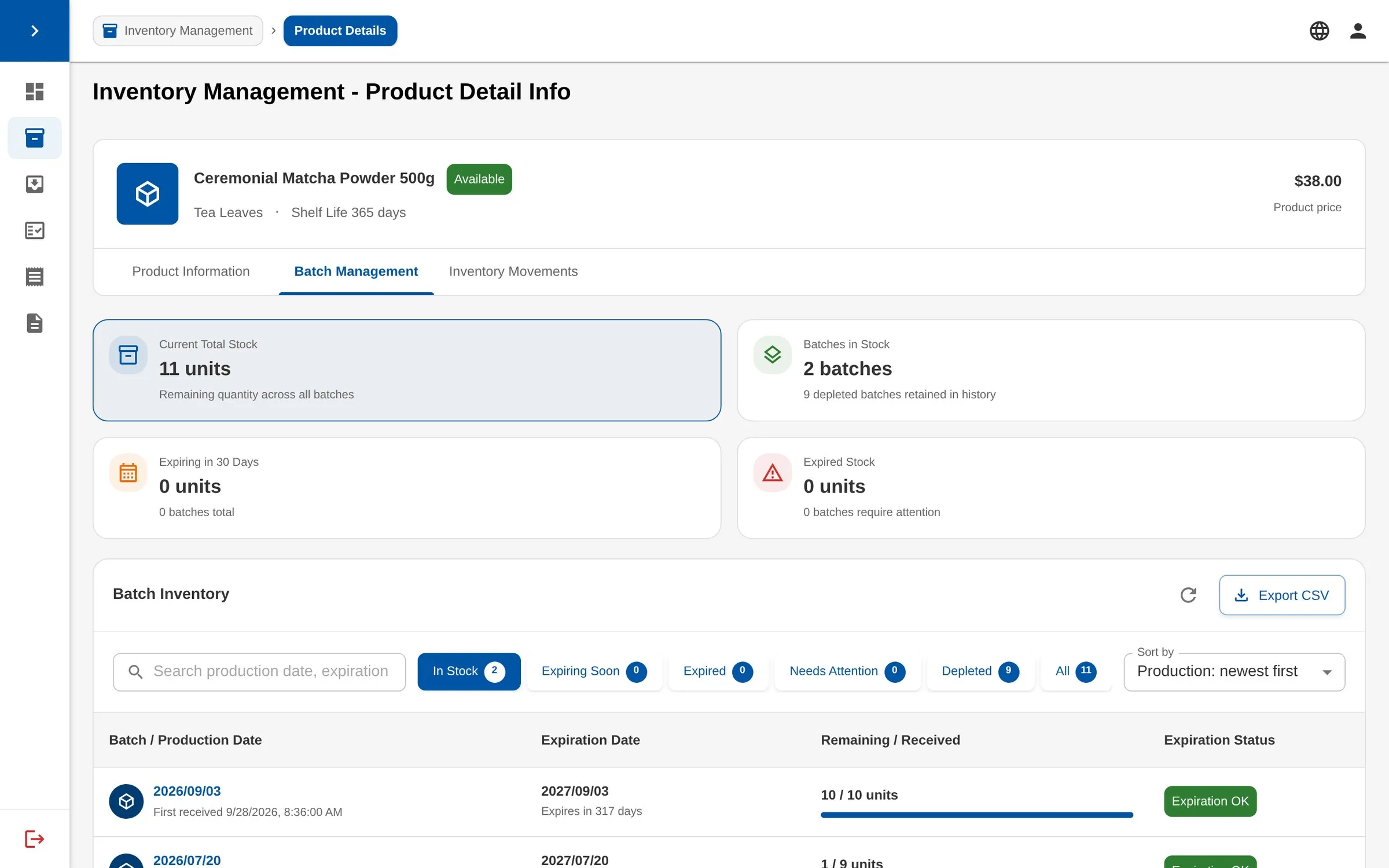The height and width of the screenshot is (868, 1389).
Task: Click the Batches in Stock layers icon
Action: pos(773,355)
